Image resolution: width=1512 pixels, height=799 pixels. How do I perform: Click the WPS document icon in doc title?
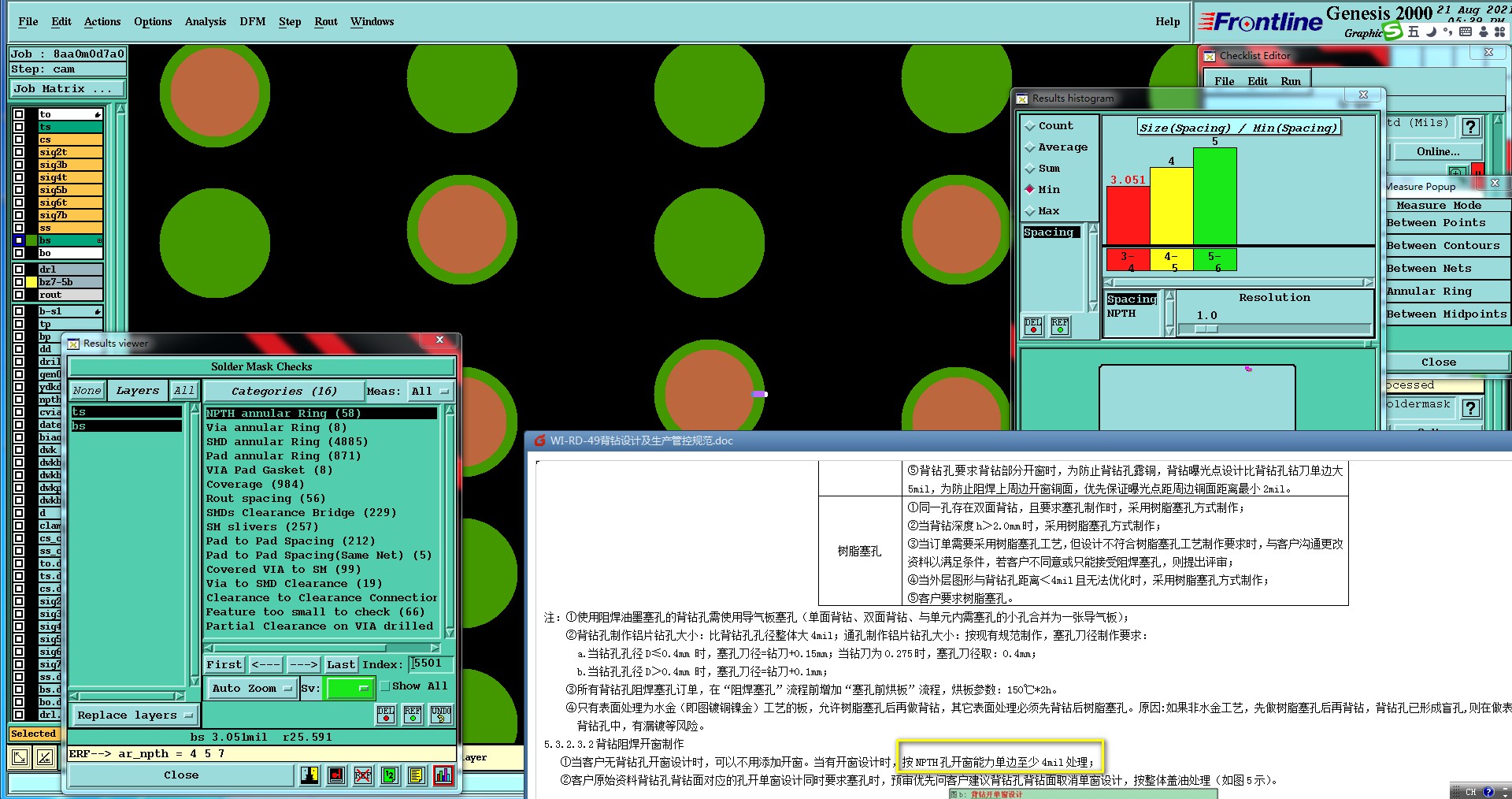539,440
